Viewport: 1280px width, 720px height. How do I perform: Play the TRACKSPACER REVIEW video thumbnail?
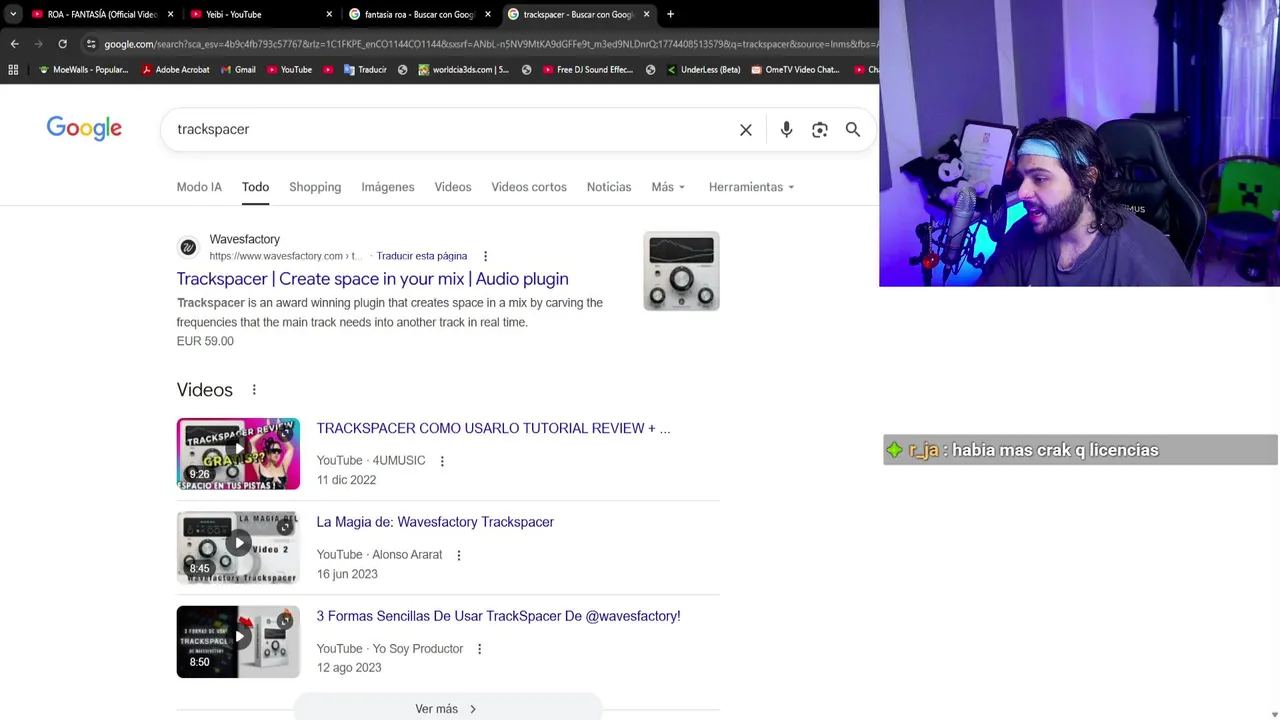pyautogui.click(x=238, y=454)
